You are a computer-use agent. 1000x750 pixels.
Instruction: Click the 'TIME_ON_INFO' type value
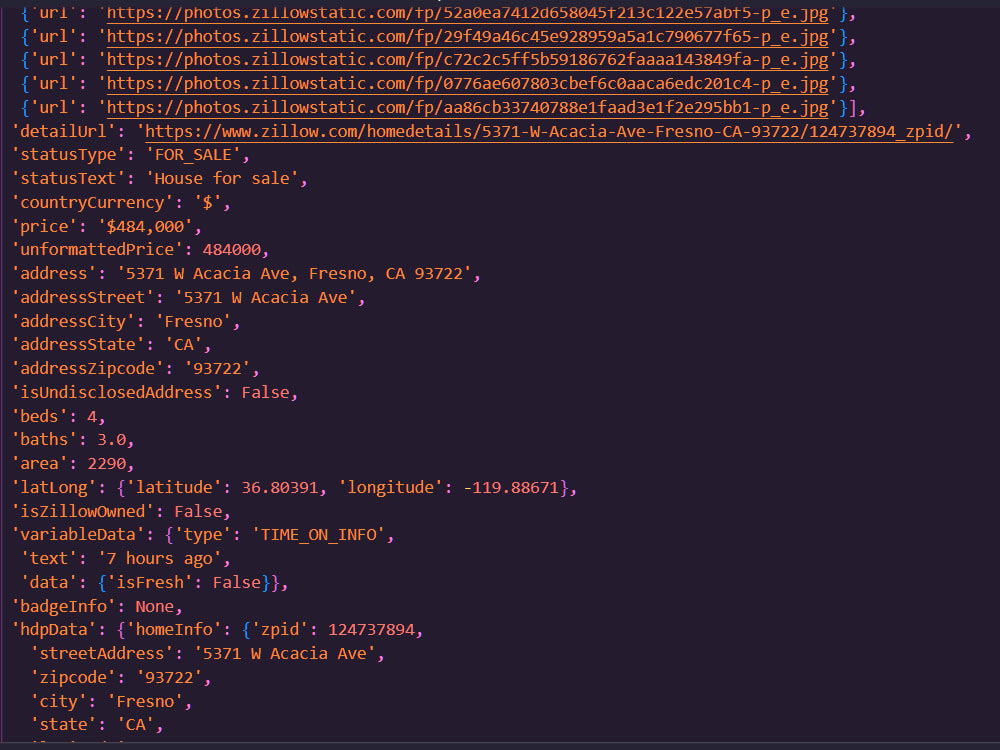coord(319,535)
